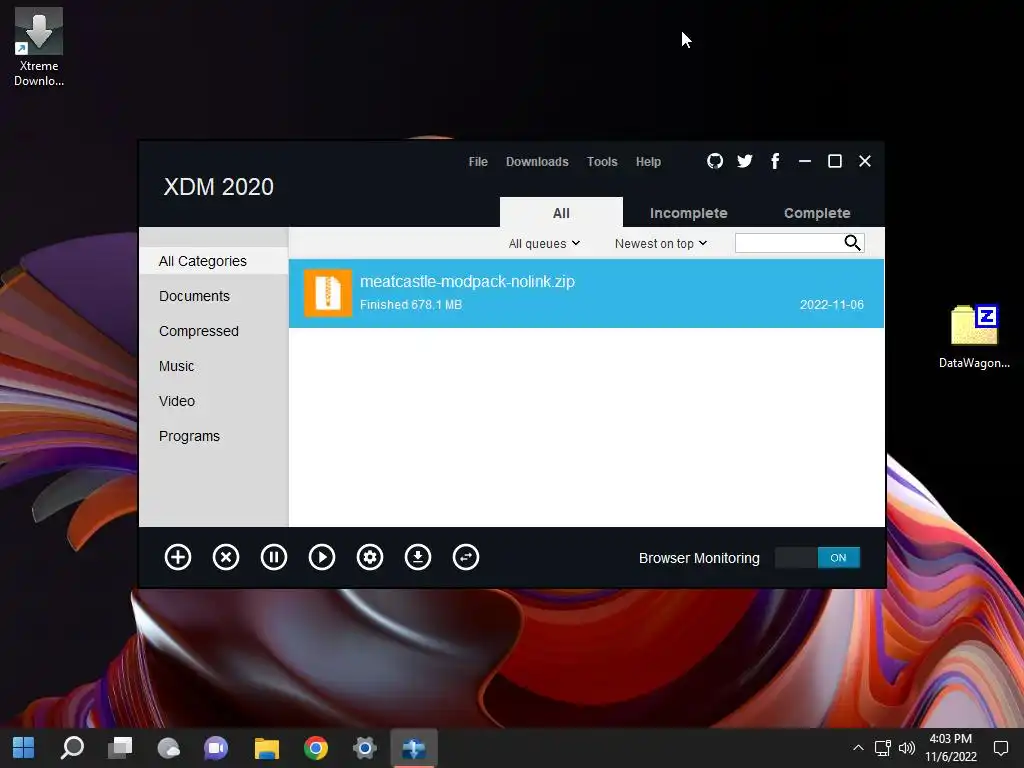Open File Explorer from taskbar
This screenshot has height=768, width=1024.
click(x=266, y=748)
